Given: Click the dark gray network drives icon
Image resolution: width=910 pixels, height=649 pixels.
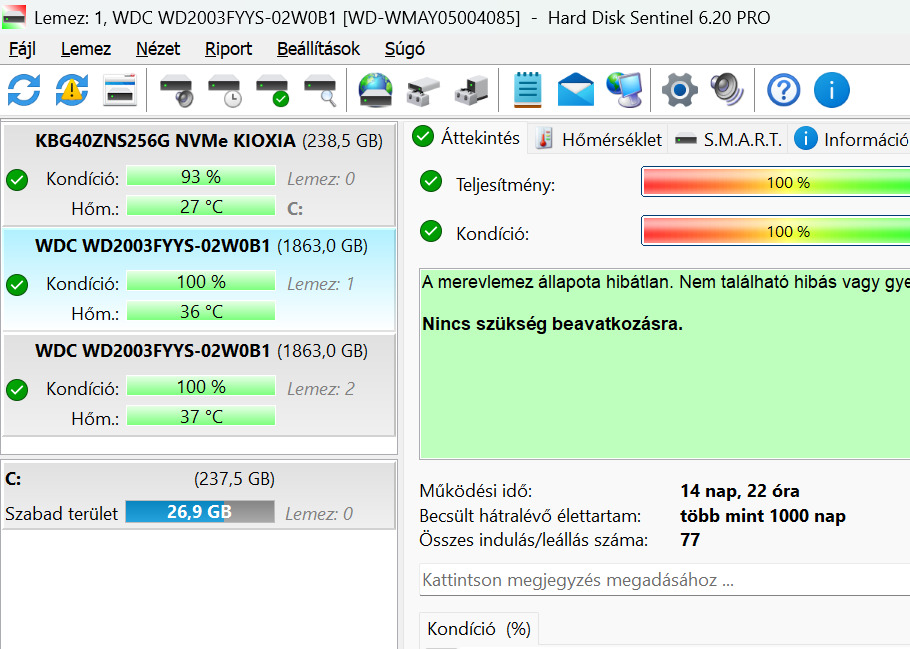Looking at the screenshot, I should coord(471,91).
